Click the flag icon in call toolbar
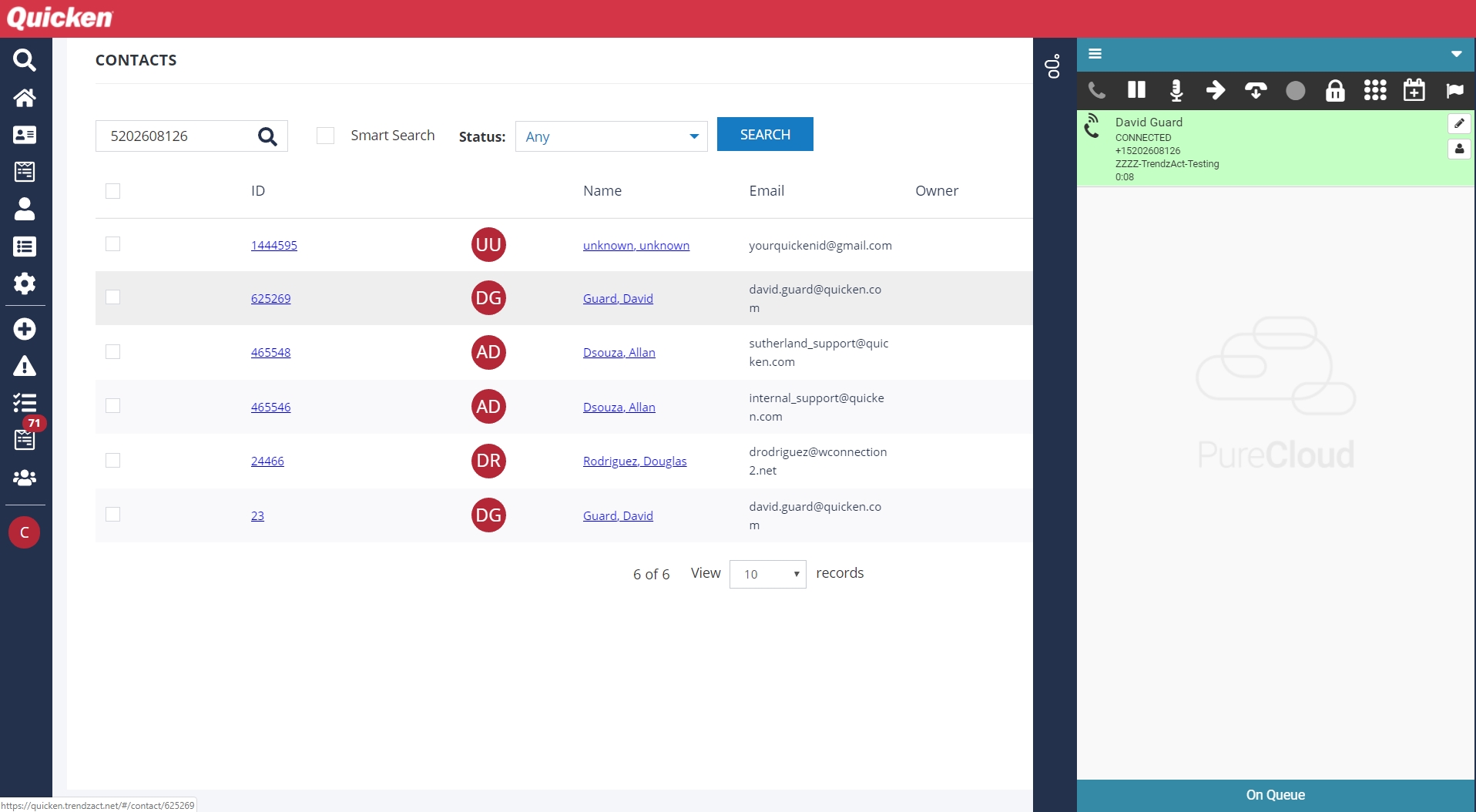The width and height of the screenshot is (1476, 812). [1454, 90]
